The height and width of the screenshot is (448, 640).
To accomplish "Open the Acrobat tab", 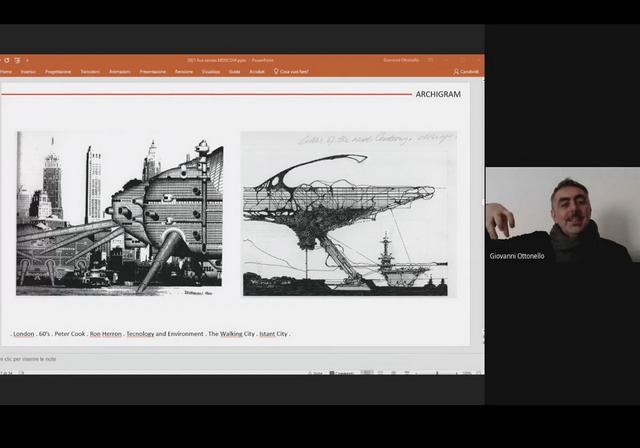I will [x=257, y=72].
